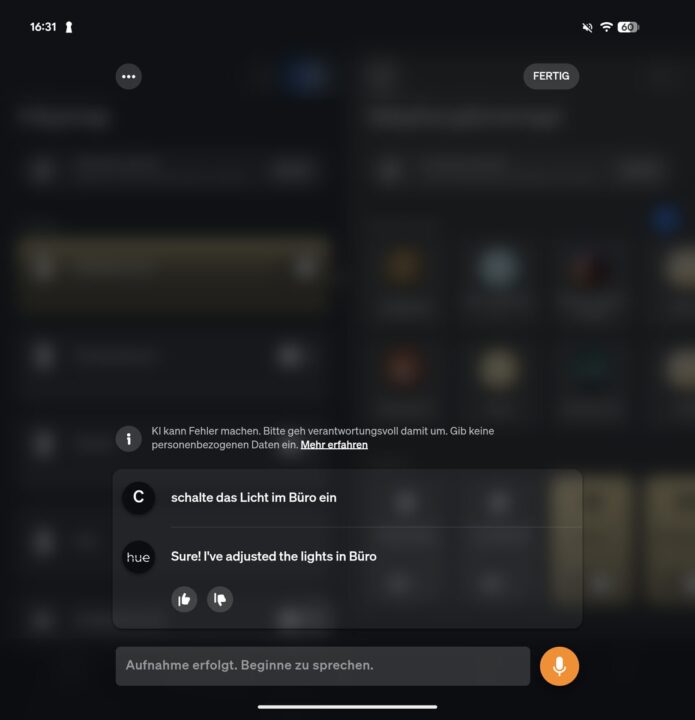This screenshot has height=720, width=695.
Task: Open the Mehr erfahren link
Action: coord(334,445)
